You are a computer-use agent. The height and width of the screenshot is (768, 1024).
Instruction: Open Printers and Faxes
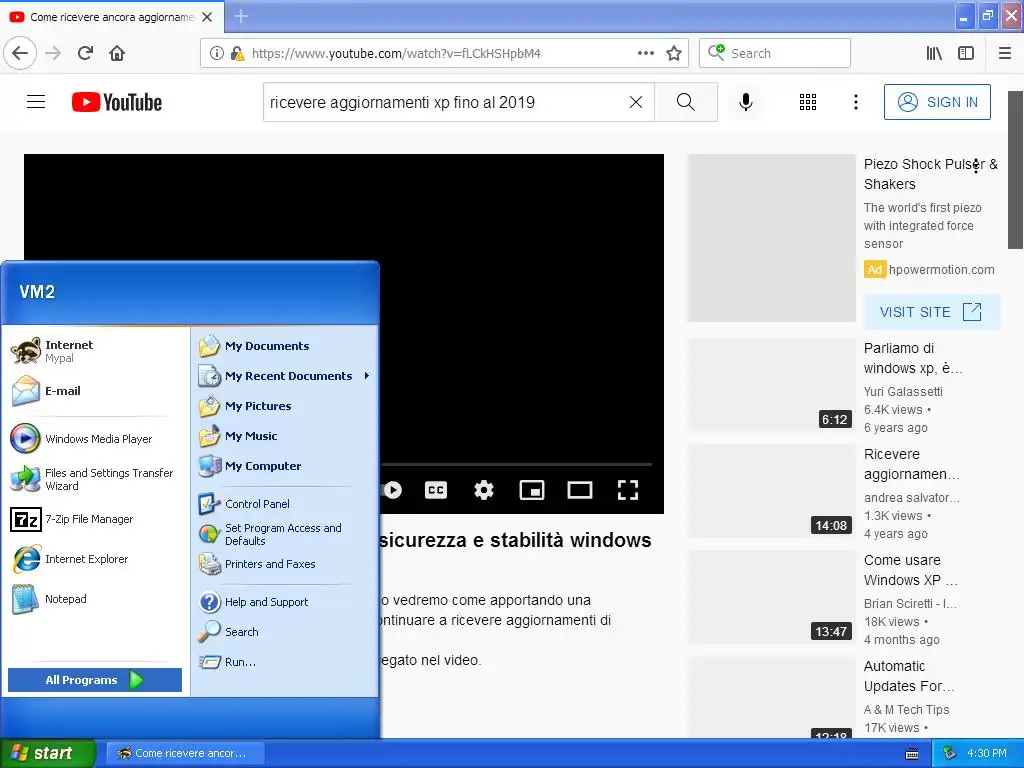pyautogui.click(x=285, y=564)
